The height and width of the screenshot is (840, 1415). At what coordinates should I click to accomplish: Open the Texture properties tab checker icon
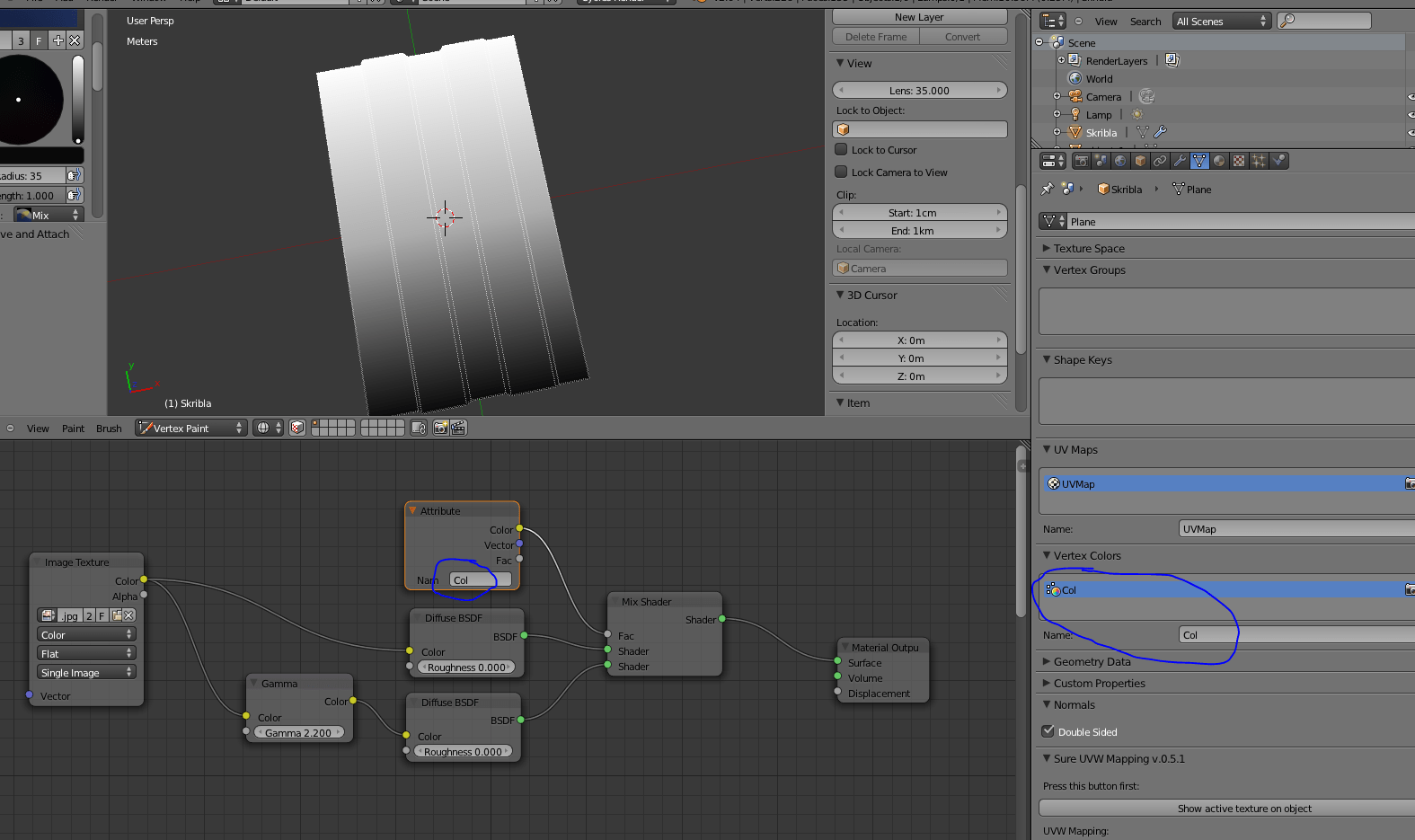(x=1239, y=161)
